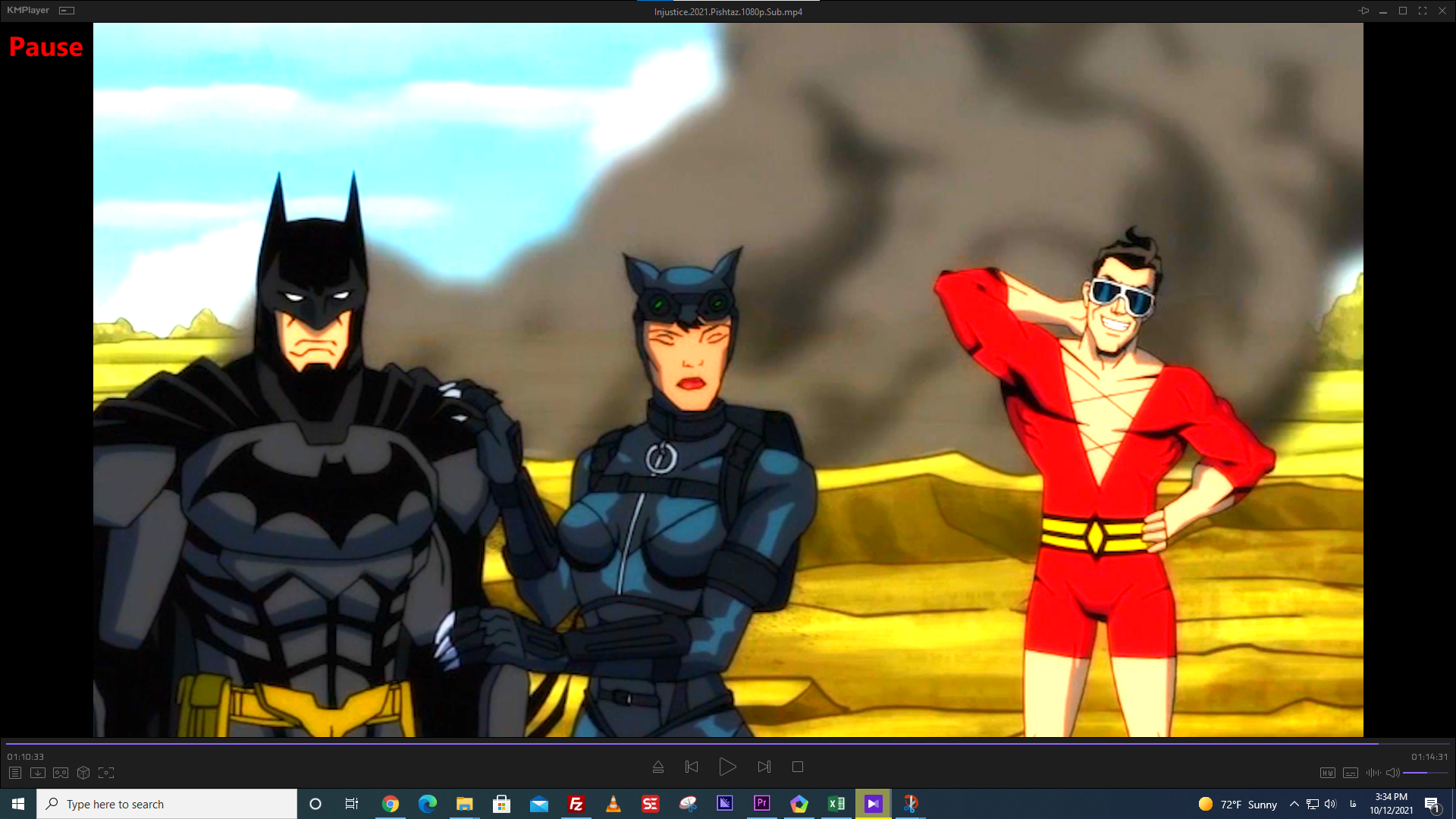Enable VR goggles viewing mode
The width and height of the screenshot is (1456, 819).
coord(61,773)
